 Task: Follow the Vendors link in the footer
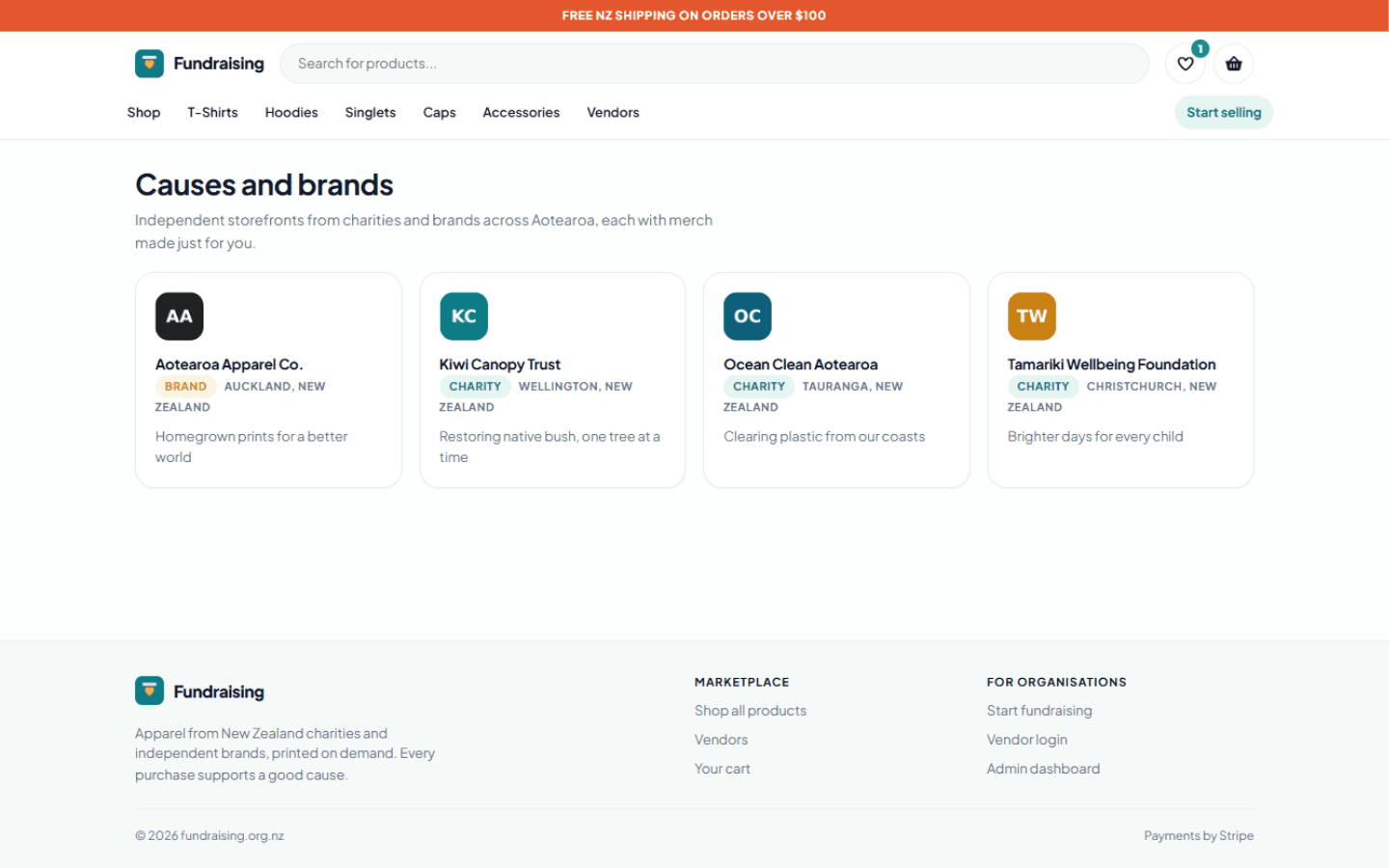click(x=721, y=740)
